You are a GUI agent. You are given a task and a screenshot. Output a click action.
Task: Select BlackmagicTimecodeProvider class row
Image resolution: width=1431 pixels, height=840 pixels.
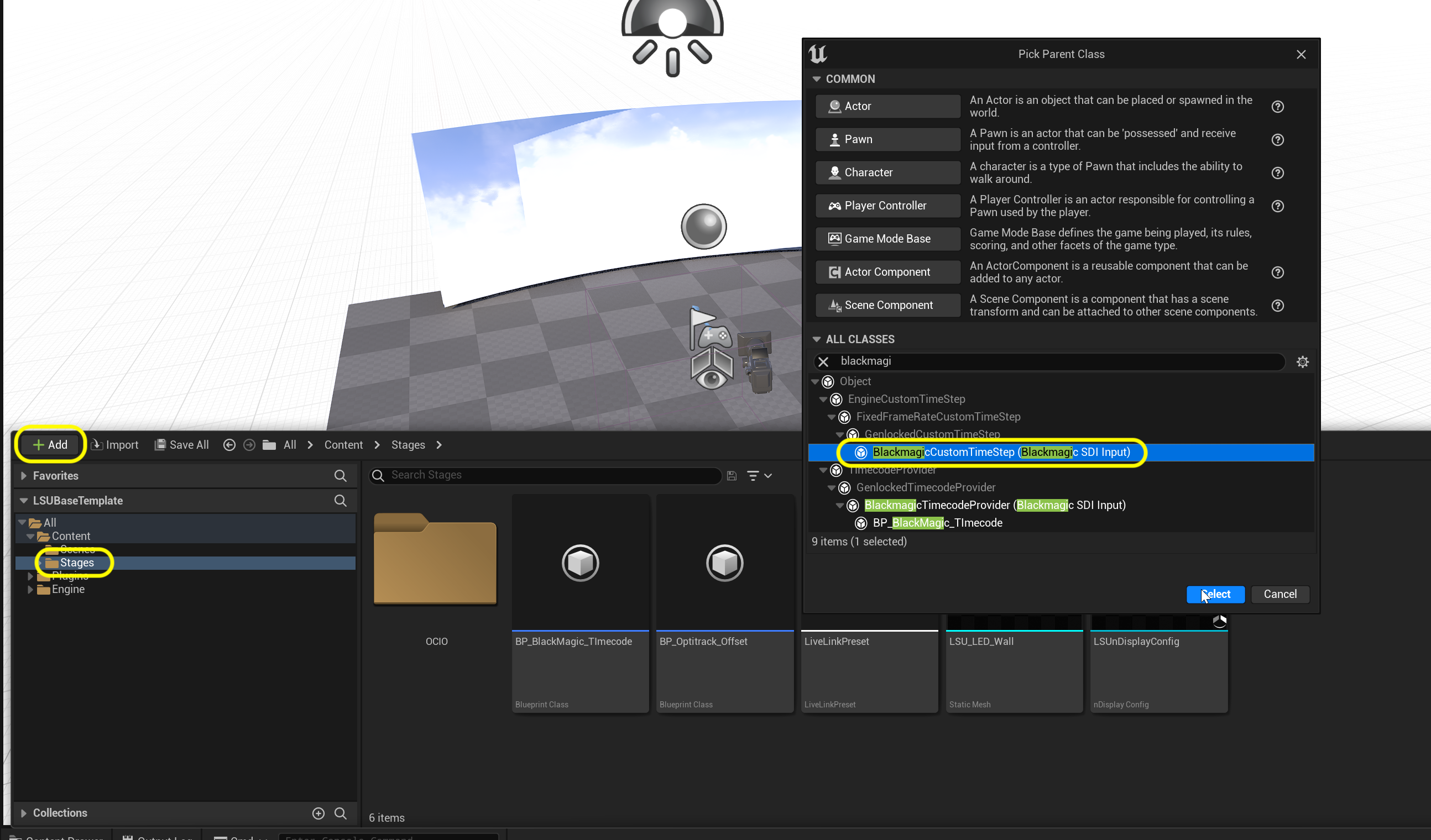pyautogui.click(x=1061, y=505)
